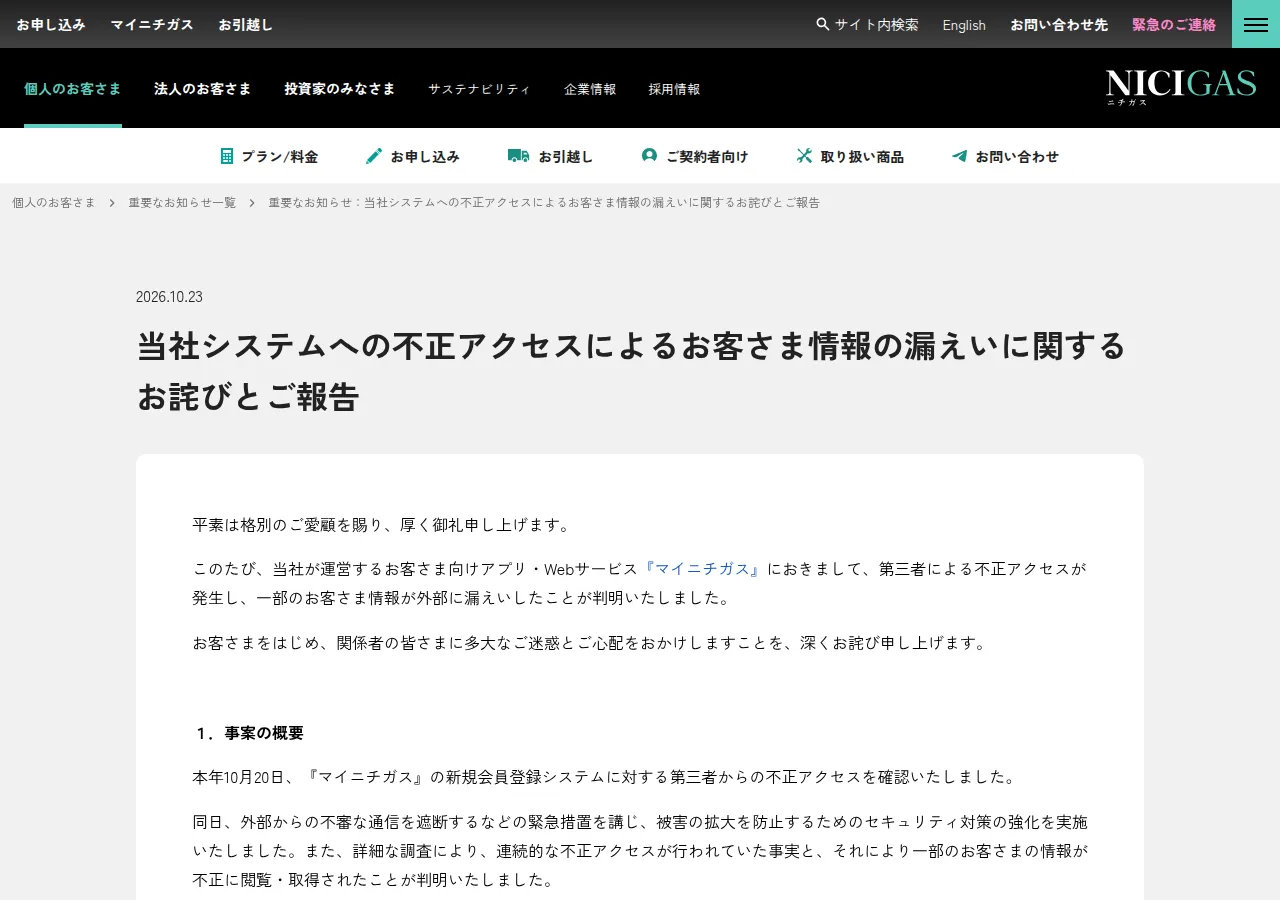
Task: Open the 採用情報 menu item
Action: 674,89
